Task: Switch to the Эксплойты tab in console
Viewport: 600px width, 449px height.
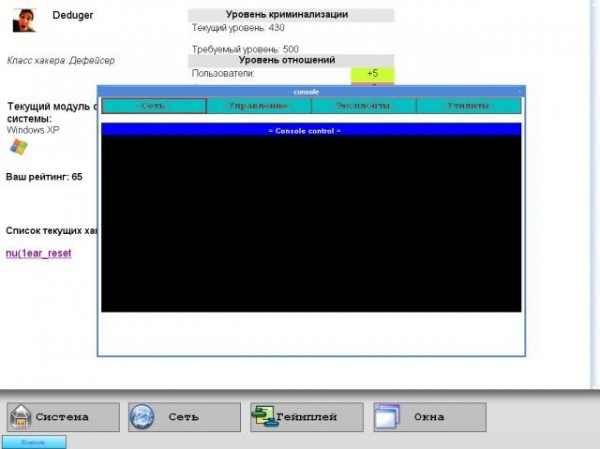Action: point(364,106)
